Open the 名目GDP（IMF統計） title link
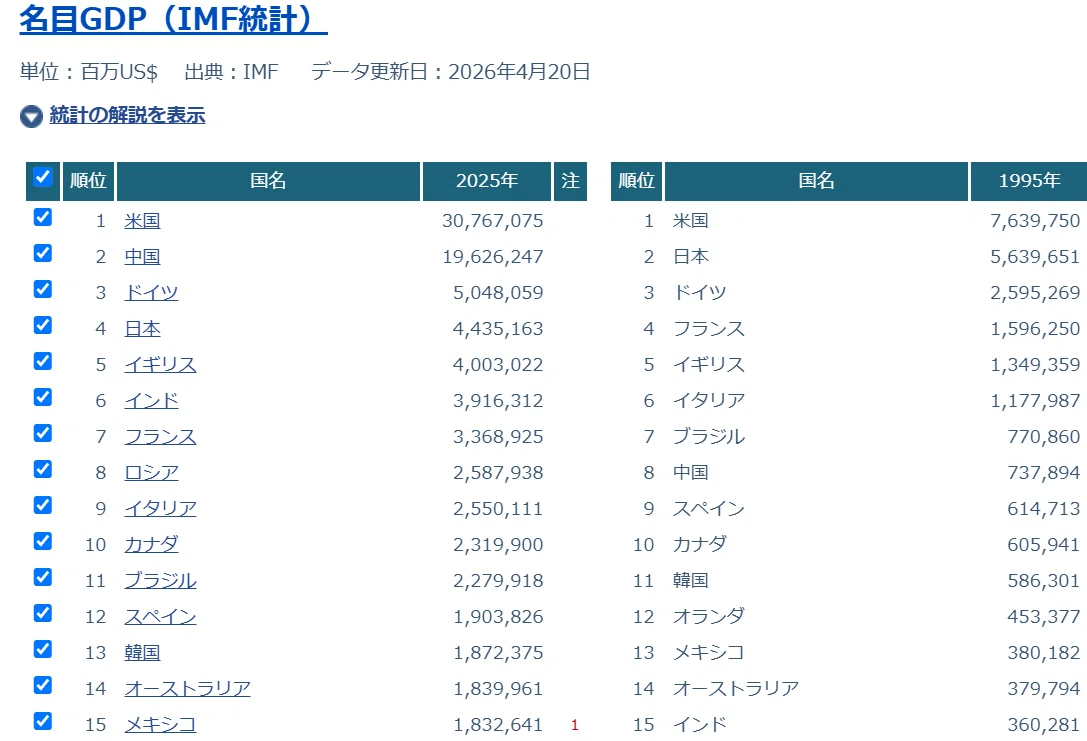 coord(173,19)
